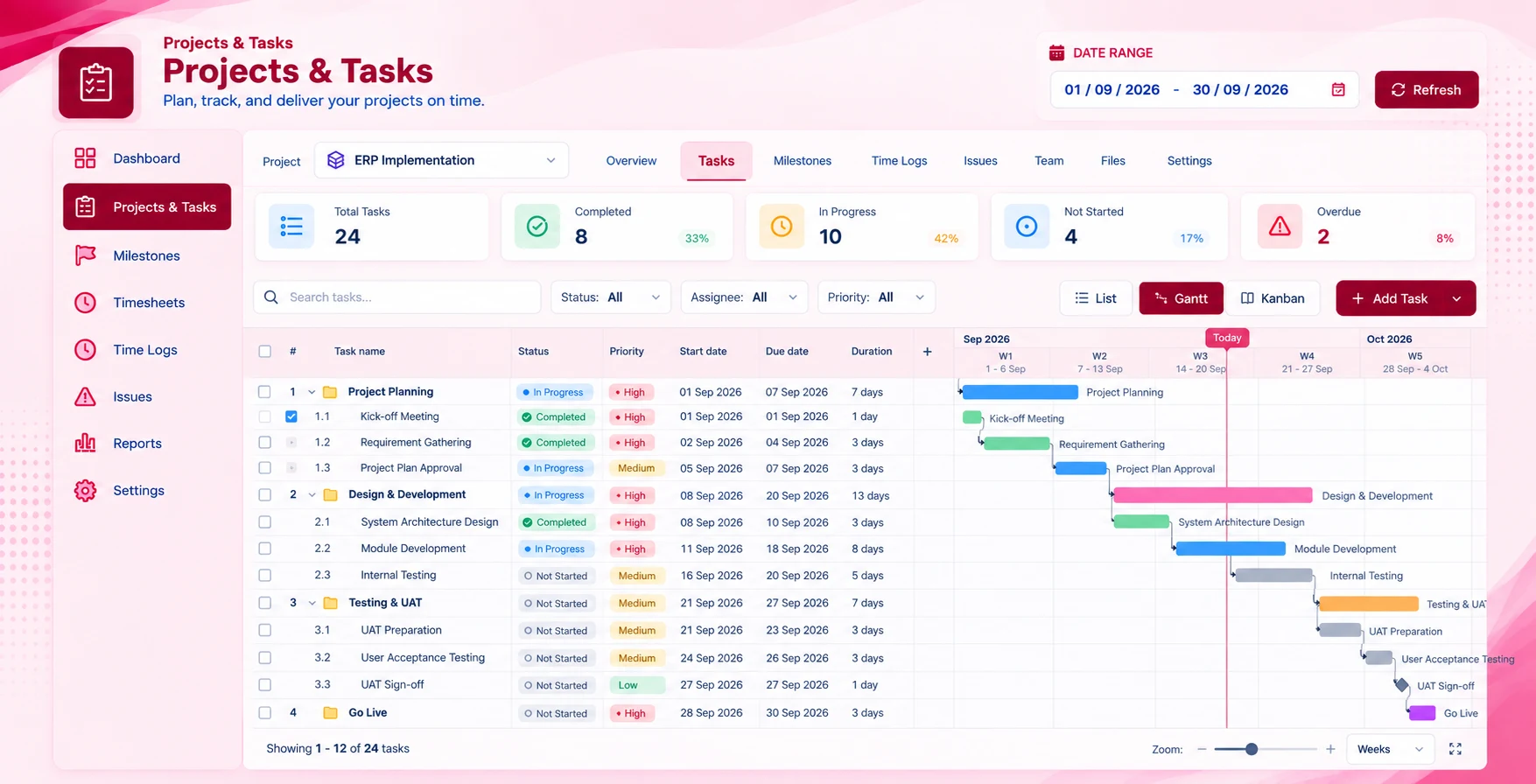The image size is (1536, 784).
Task: Adjust the Gantt zoom slider handle
Action: click(1252, 749)
